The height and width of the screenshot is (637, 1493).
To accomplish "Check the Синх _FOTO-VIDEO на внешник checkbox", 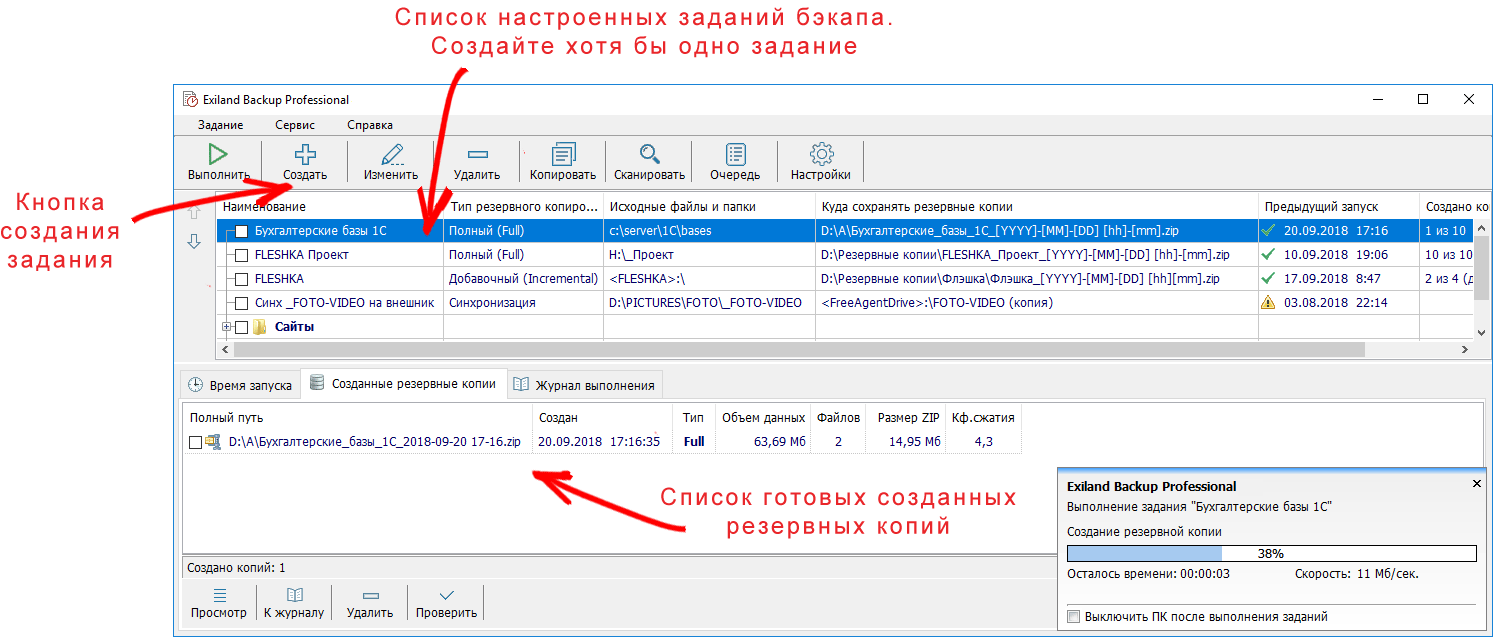I will [241, 303].
